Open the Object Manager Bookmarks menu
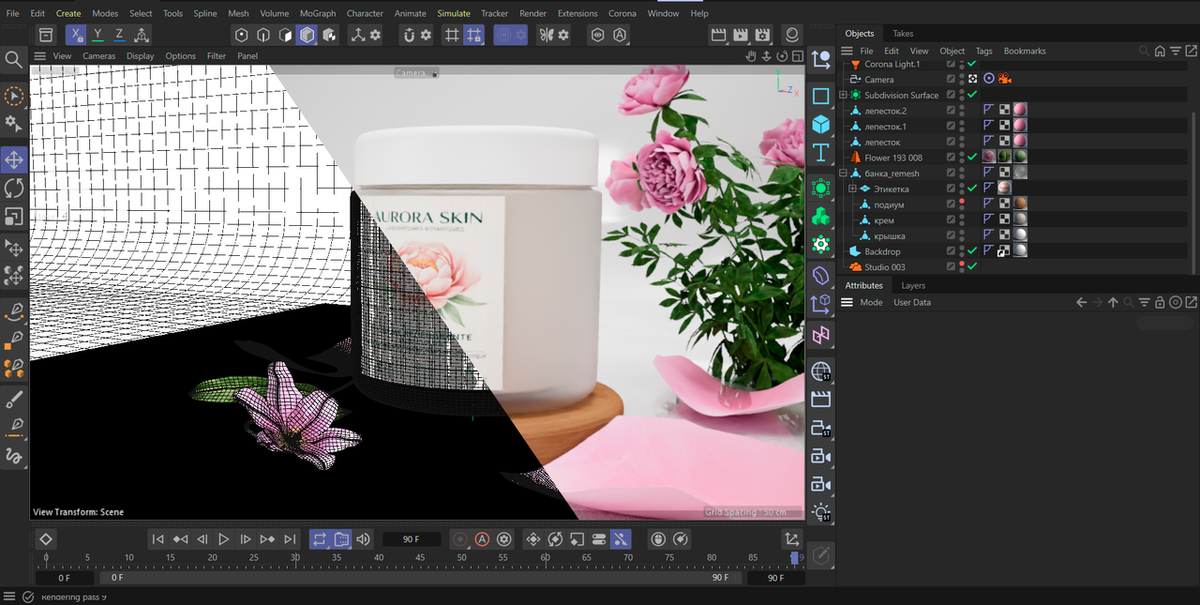Image resolution: width=1200 pixels, height=605 pixels. coord(1025,50)
